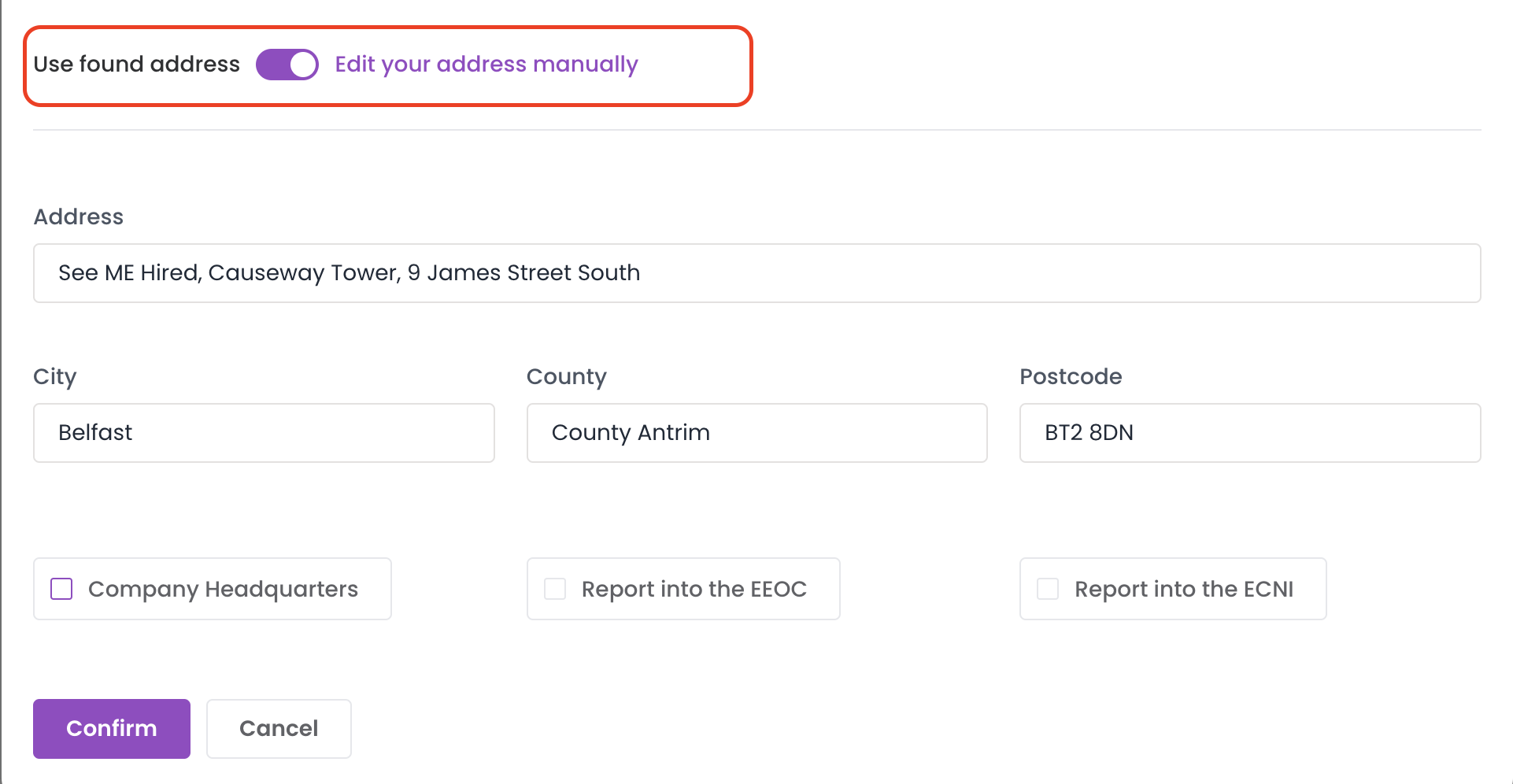
Task: Toggle the Use found address switch
Action: (287, 65)
